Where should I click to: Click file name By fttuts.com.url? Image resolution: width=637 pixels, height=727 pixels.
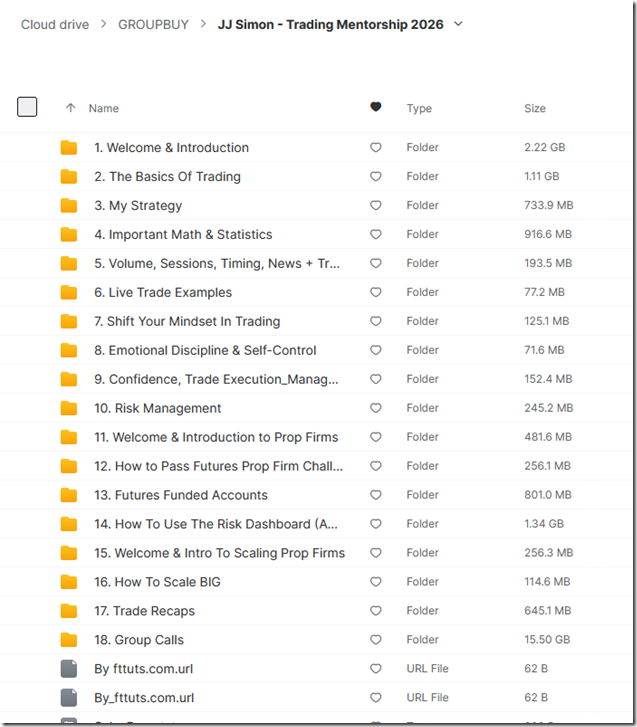144,669
